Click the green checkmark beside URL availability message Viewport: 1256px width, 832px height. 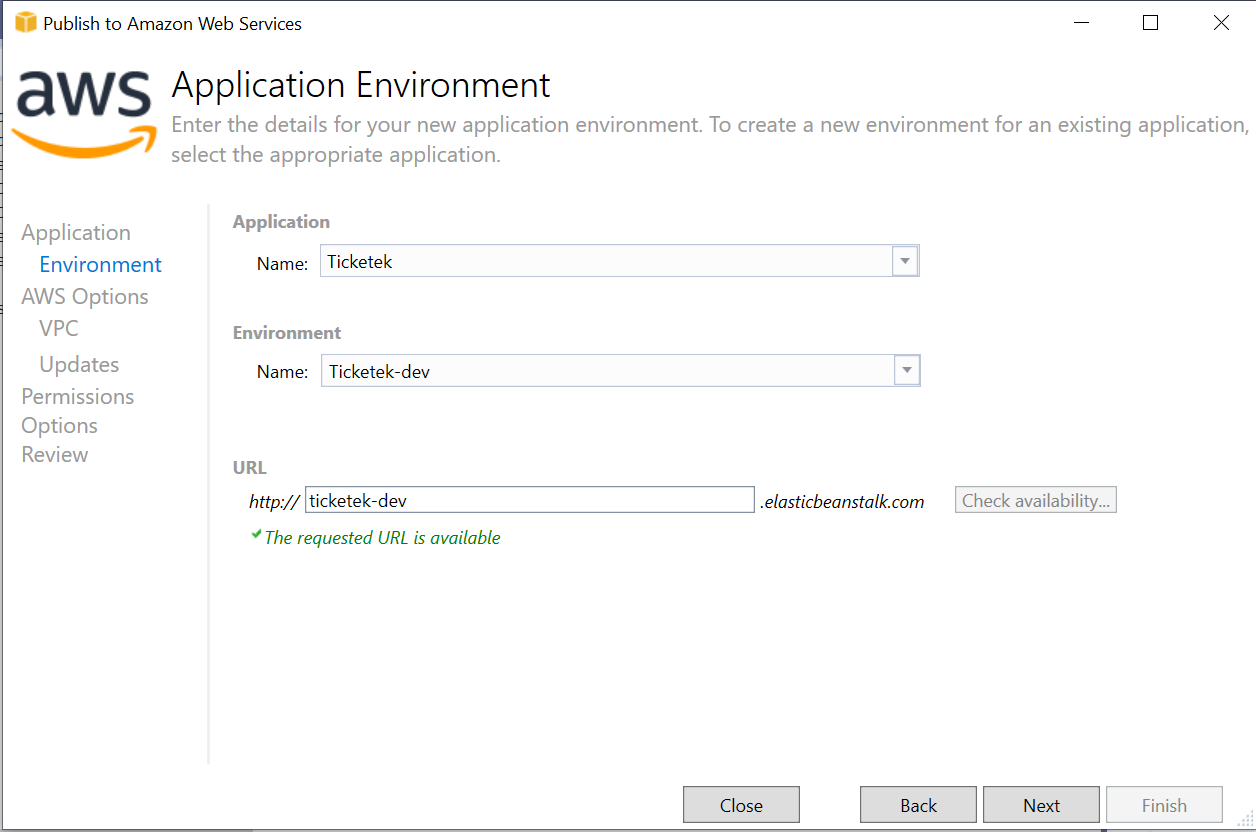pos(257,535)
